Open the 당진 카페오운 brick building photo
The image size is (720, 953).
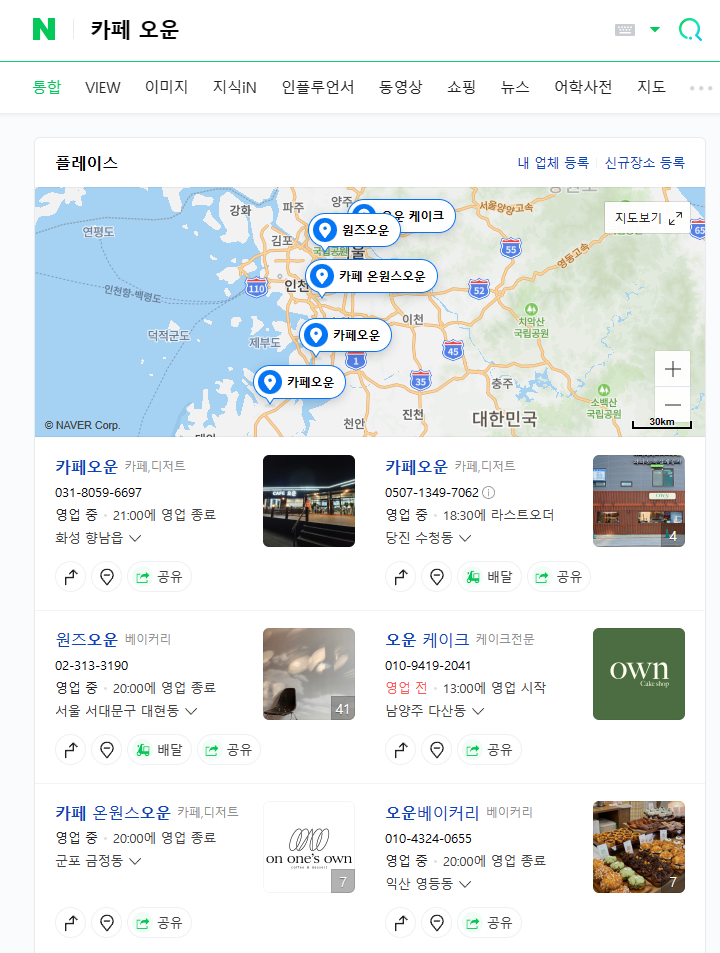(639, 501)
